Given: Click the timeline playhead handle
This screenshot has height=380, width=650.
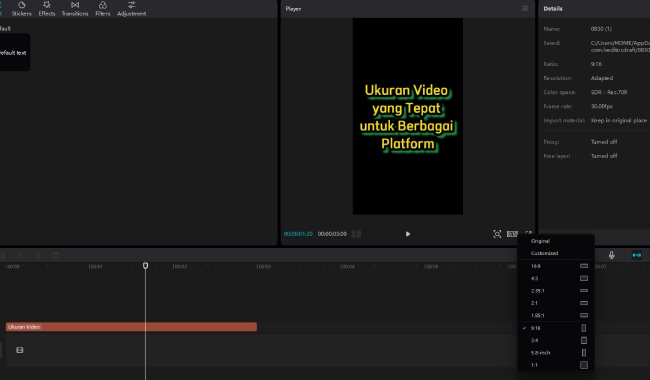Looking at the screenshot, I should click(146, 265).
